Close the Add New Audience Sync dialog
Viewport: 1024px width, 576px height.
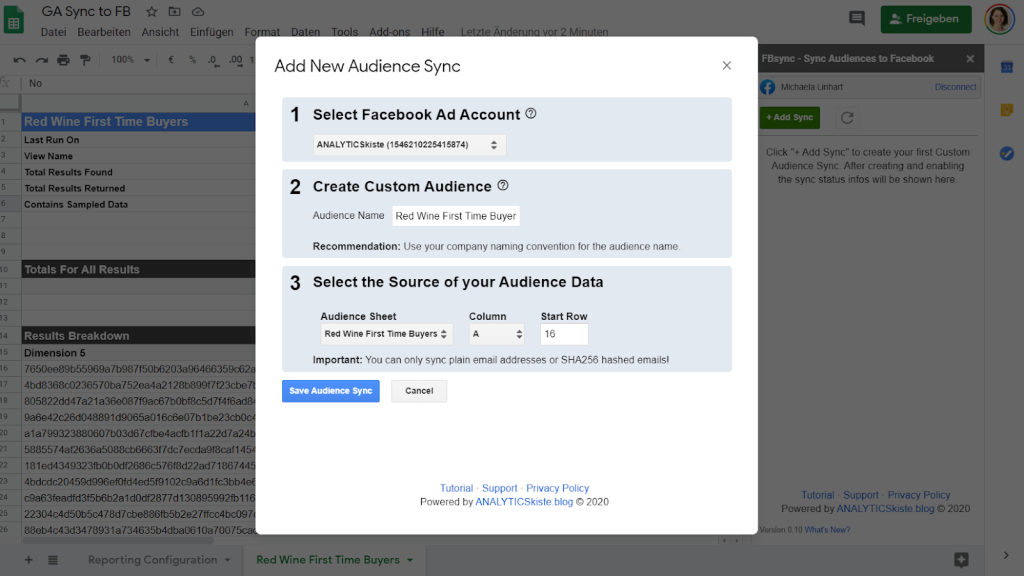[x=727, y=65]
